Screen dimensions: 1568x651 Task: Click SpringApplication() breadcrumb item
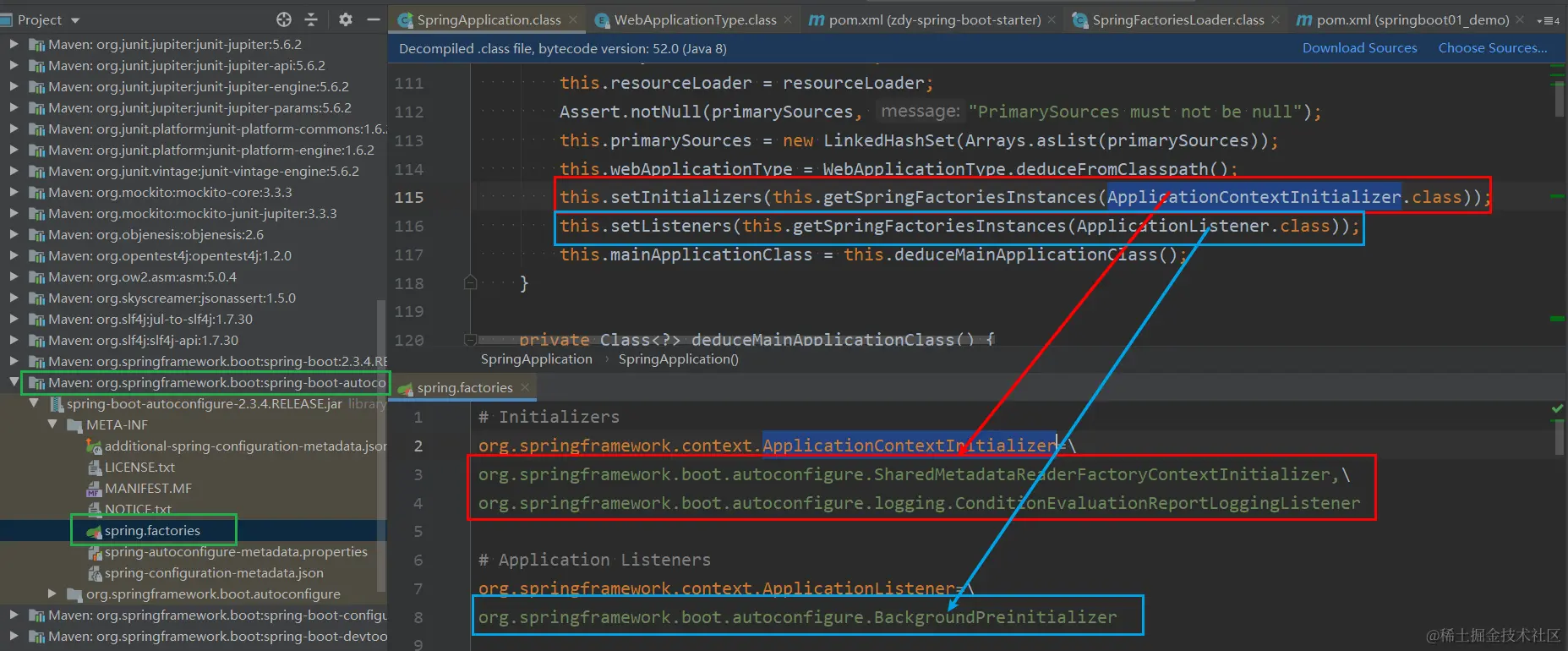coord(678,359)
